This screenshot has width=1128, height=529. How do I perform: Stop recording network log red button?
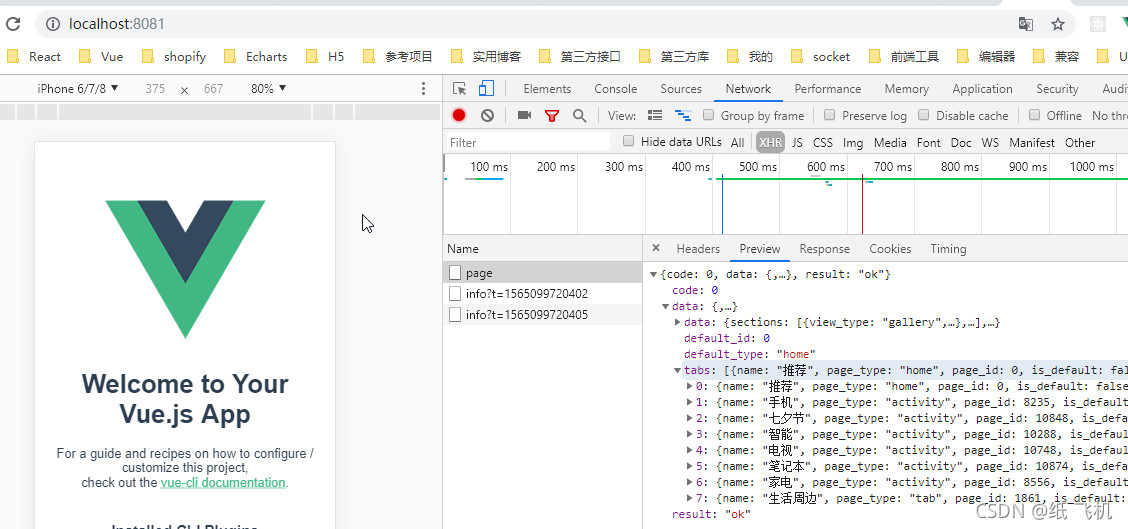[x=459, y=115]
